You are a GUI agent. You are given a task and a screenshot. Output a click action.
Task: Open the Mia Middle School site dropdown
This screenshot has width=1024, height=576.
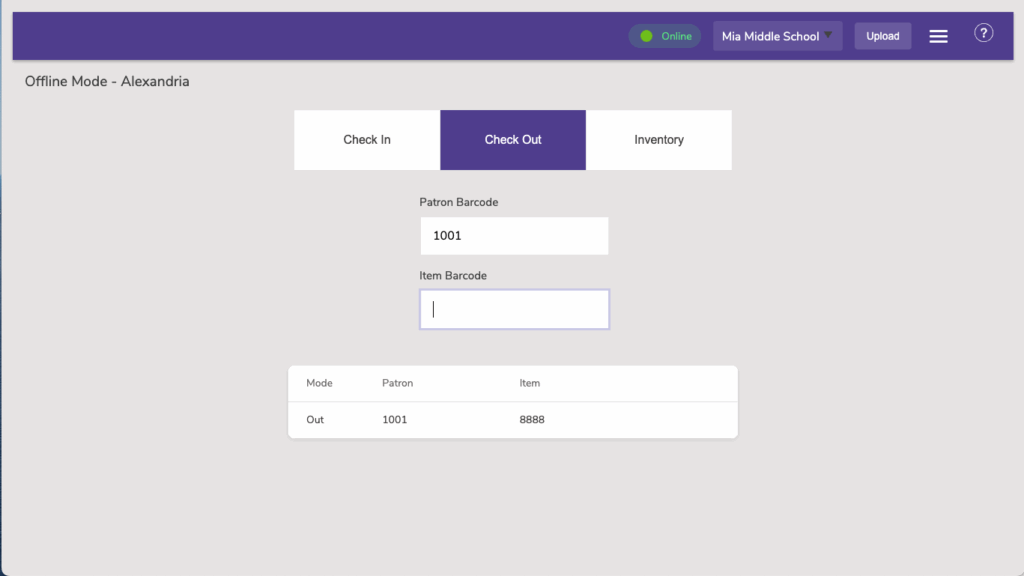pos(770,36)
